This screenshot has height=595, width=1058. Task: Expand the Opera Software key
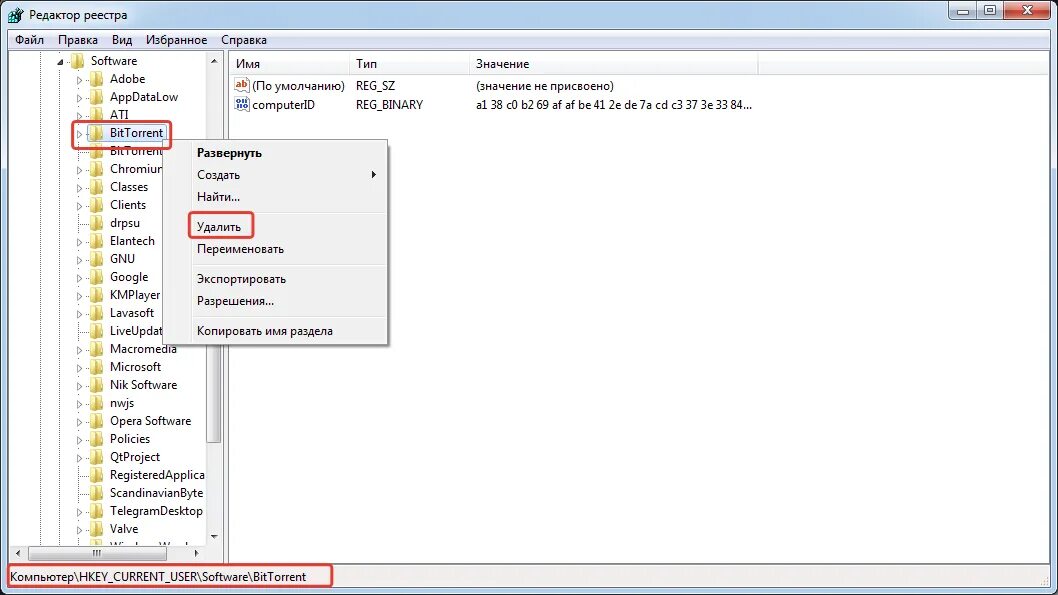pyautogui.click(x=79, y=422)
